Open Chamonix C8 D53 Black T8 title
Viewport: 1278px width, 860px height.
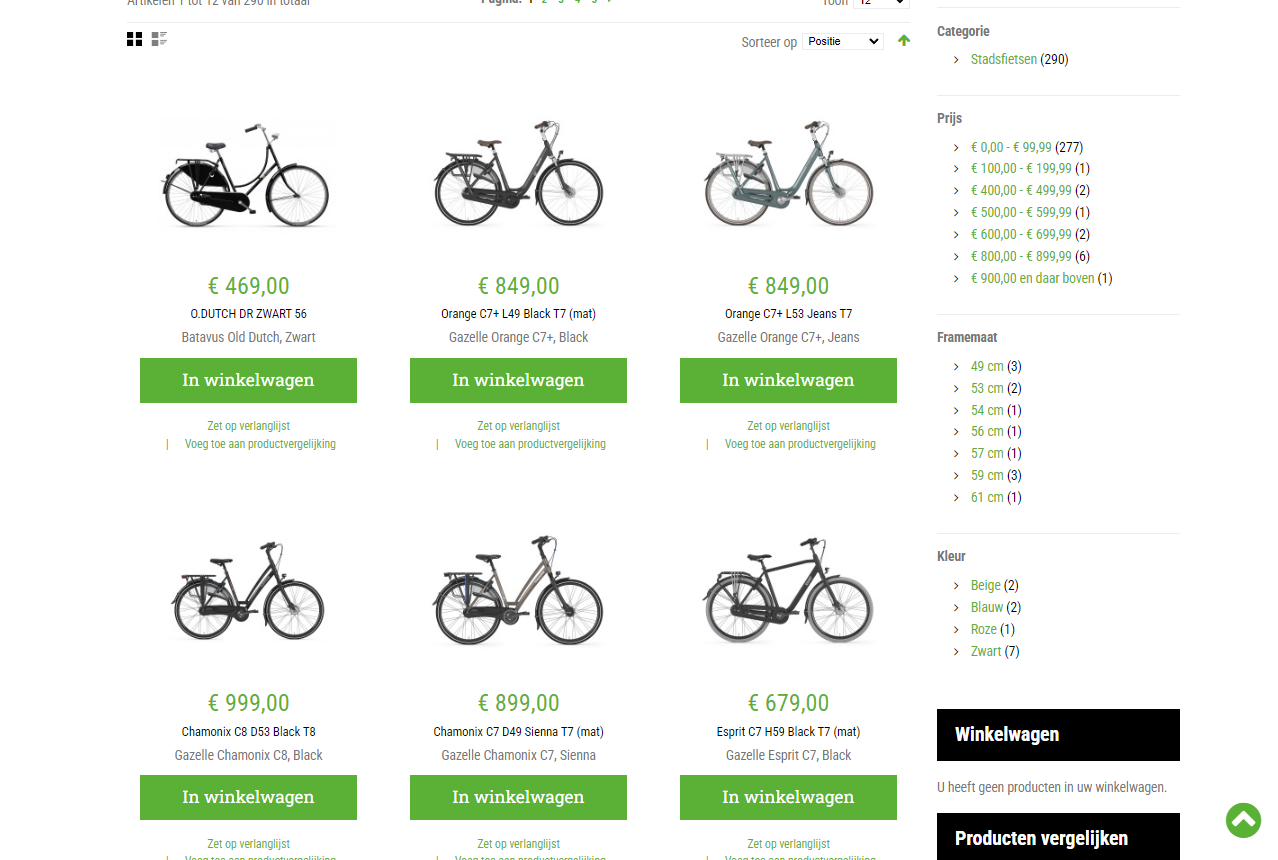248,732
